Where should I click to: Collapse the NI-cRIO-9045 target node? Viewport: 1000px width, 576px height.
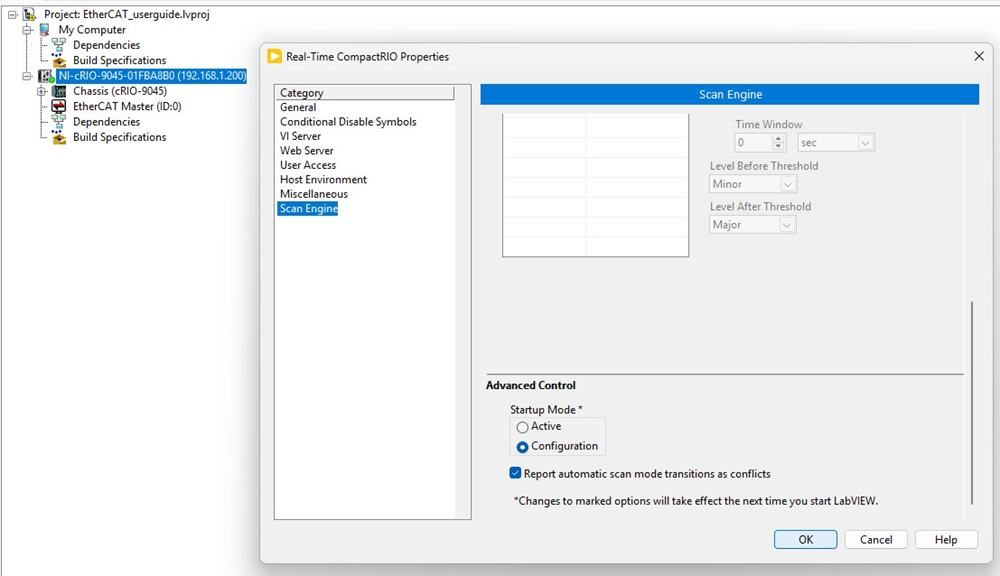click(27, 76)
